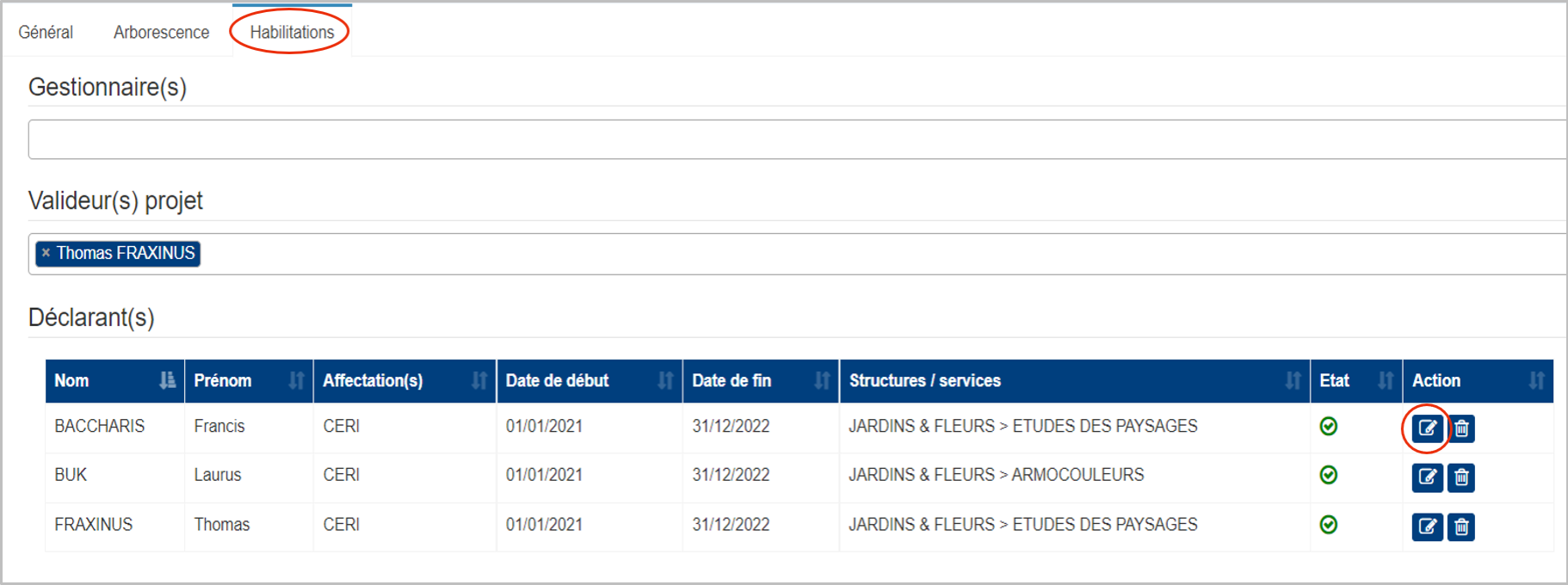Edit the BUK Laurus declarant row

tap(1427, 477)
